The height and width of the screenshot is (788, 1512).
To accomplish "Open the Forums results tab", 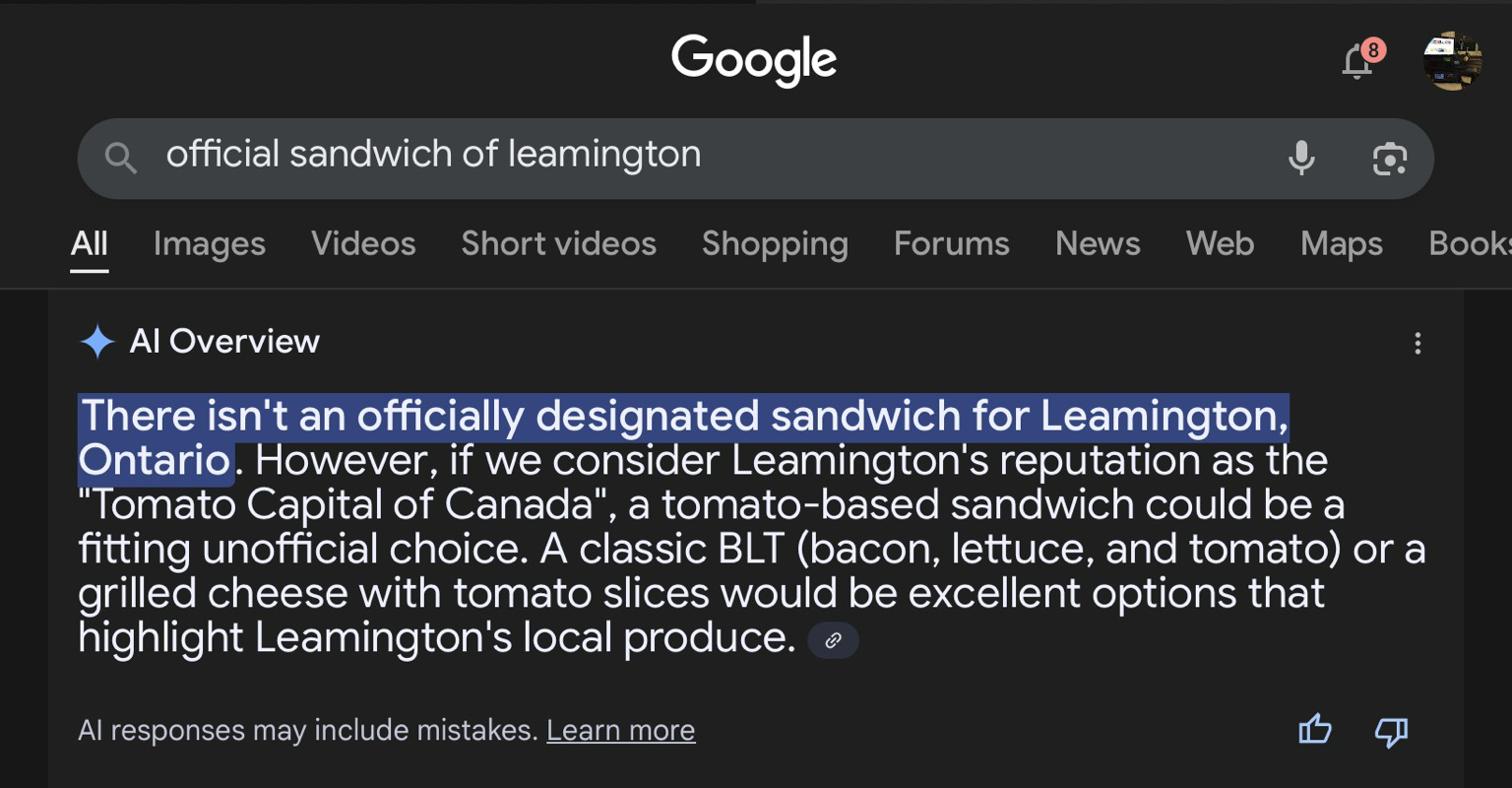I will tap(952, 243).
